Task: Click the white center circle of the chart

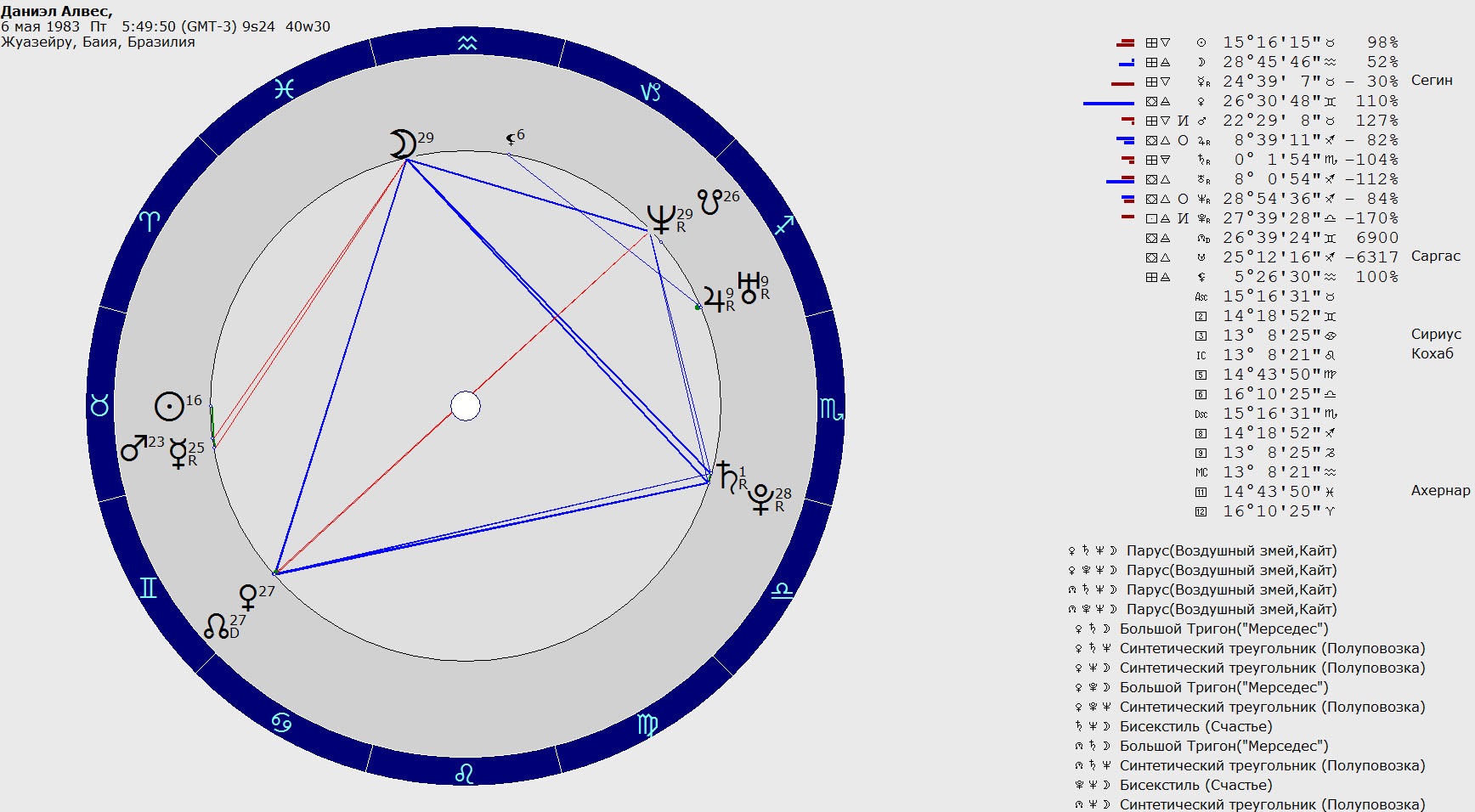Action: click(466, 406)
